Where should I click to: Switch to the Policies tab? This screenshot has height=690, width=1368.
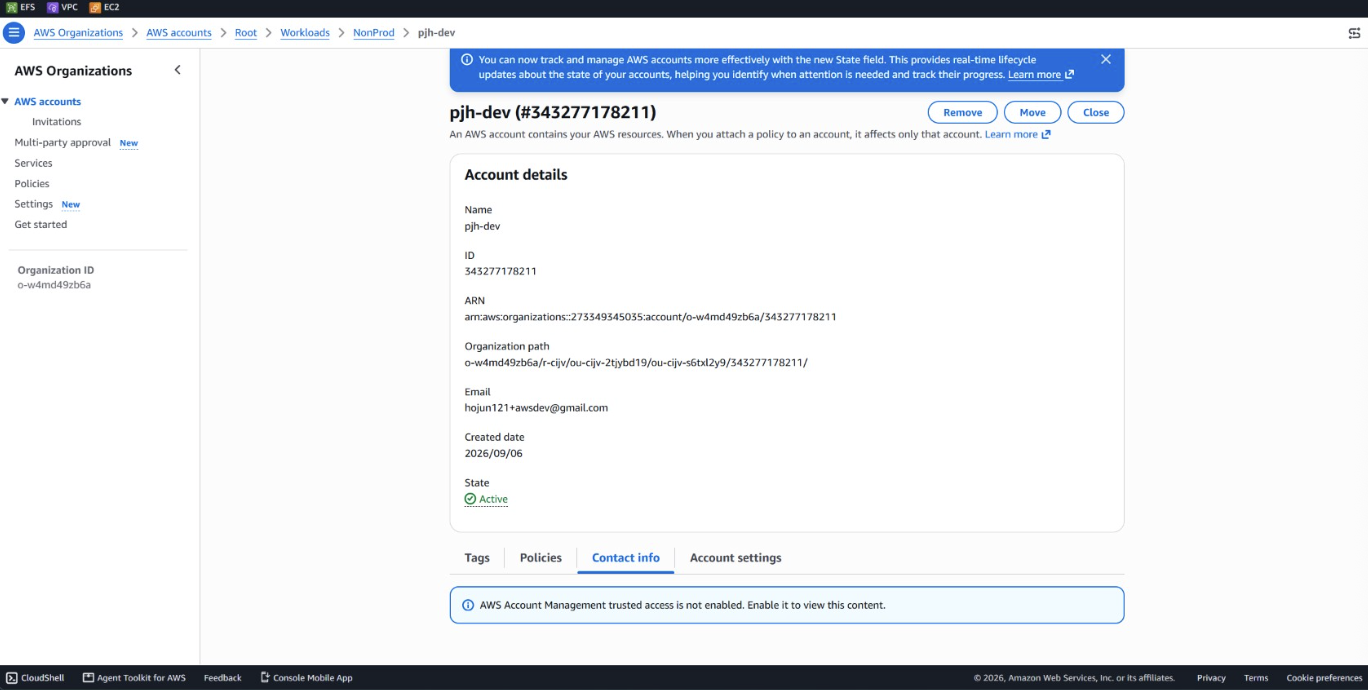541,558
